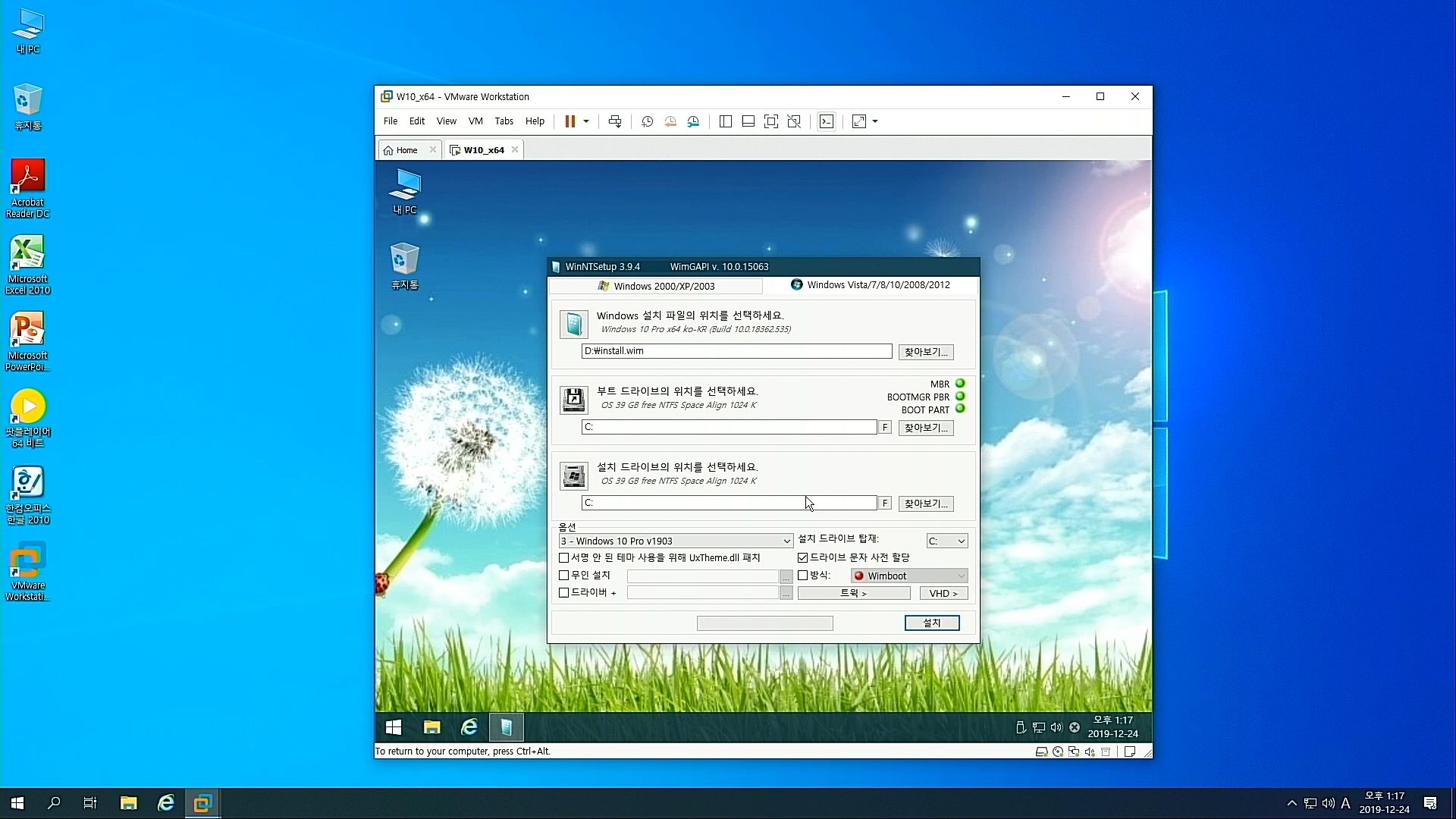Open PotPlayer 64-bit desktop icon

click(x=27, y=419)
